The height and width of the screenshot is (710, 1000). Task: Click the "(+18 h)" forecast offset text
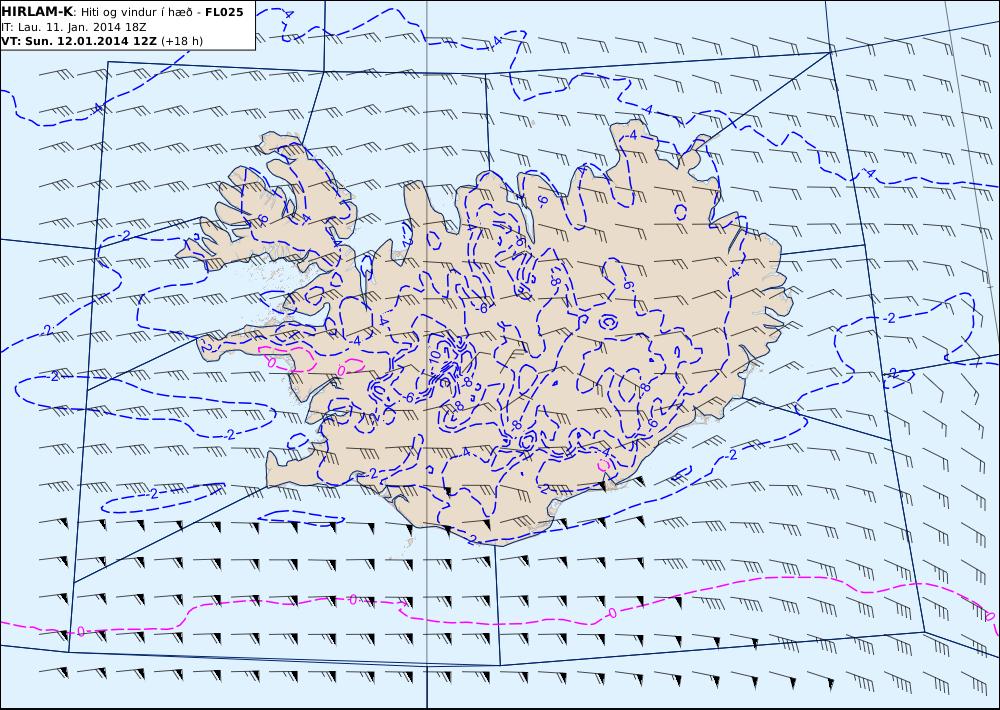182,41
